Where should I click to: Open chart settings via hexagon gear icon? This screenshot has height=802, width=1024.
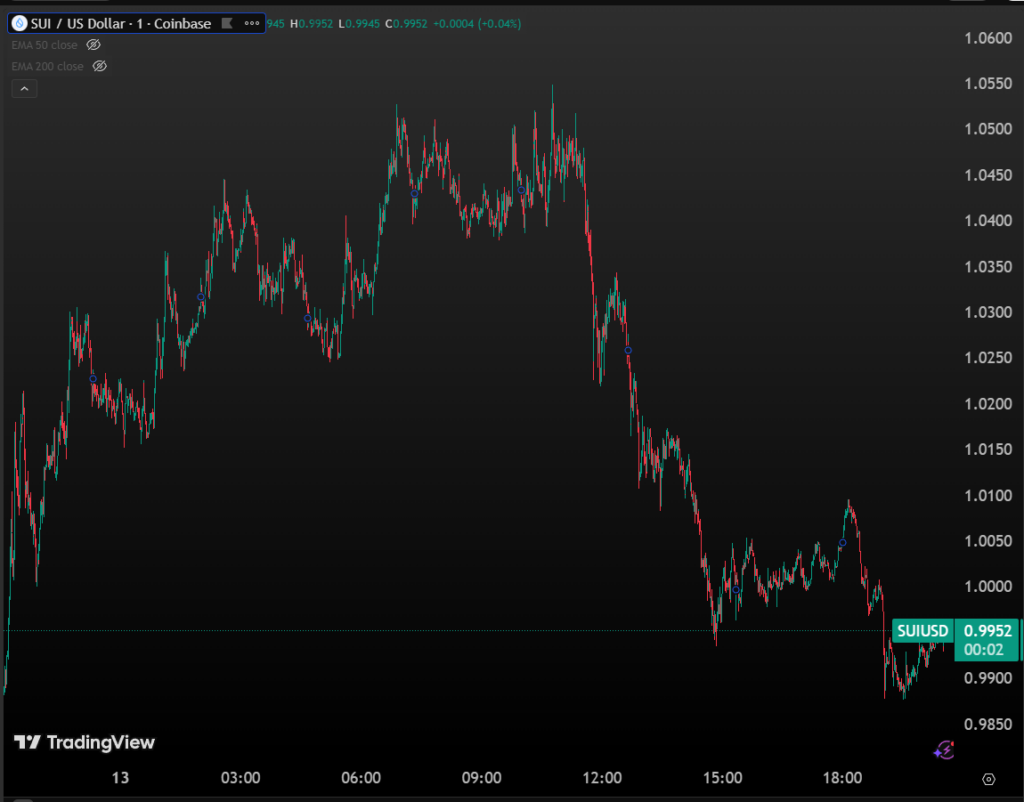[989, 779]
